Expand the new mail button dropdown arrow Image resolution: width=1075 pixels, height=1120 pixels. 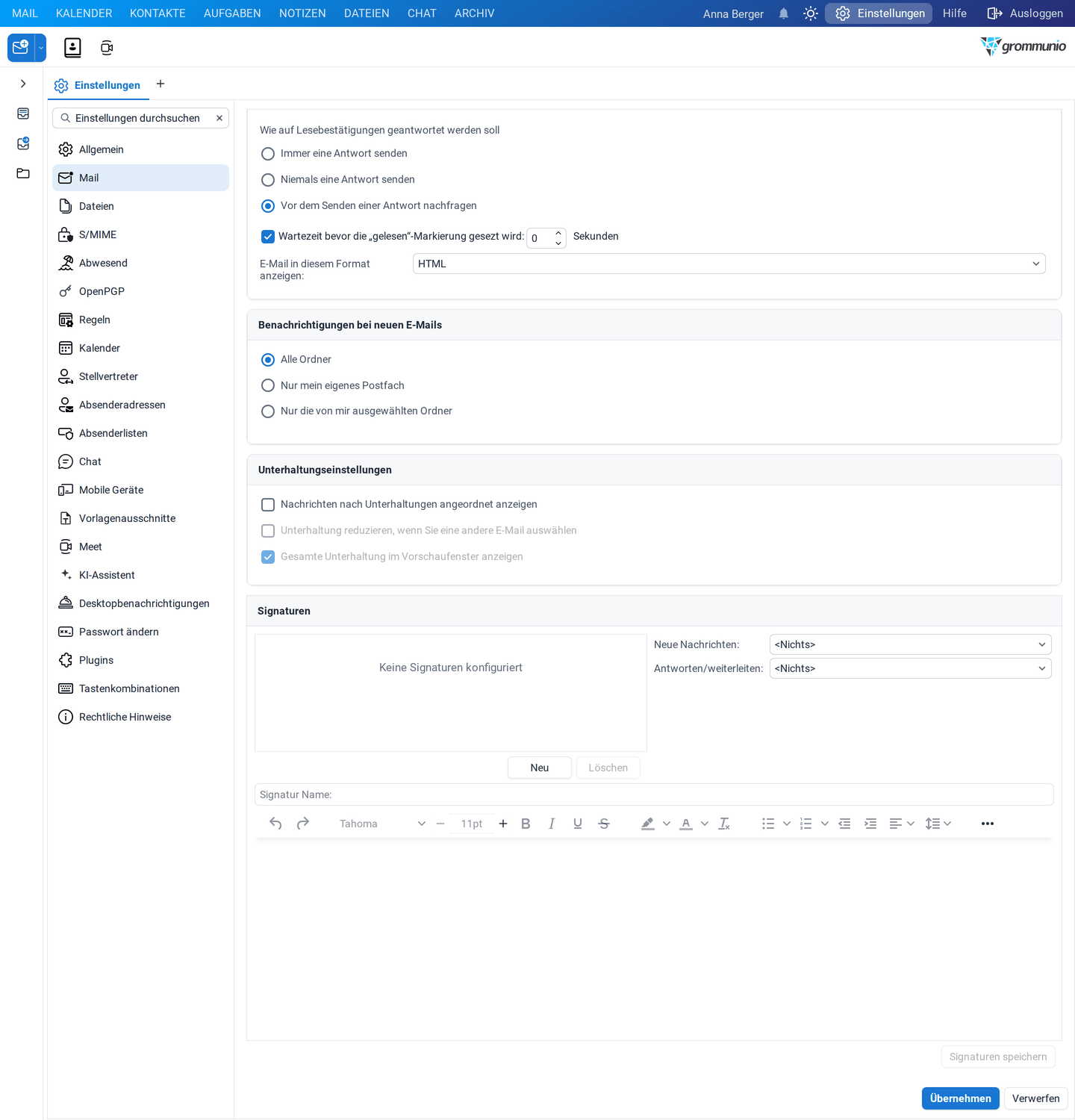click(x=41, y=48)
